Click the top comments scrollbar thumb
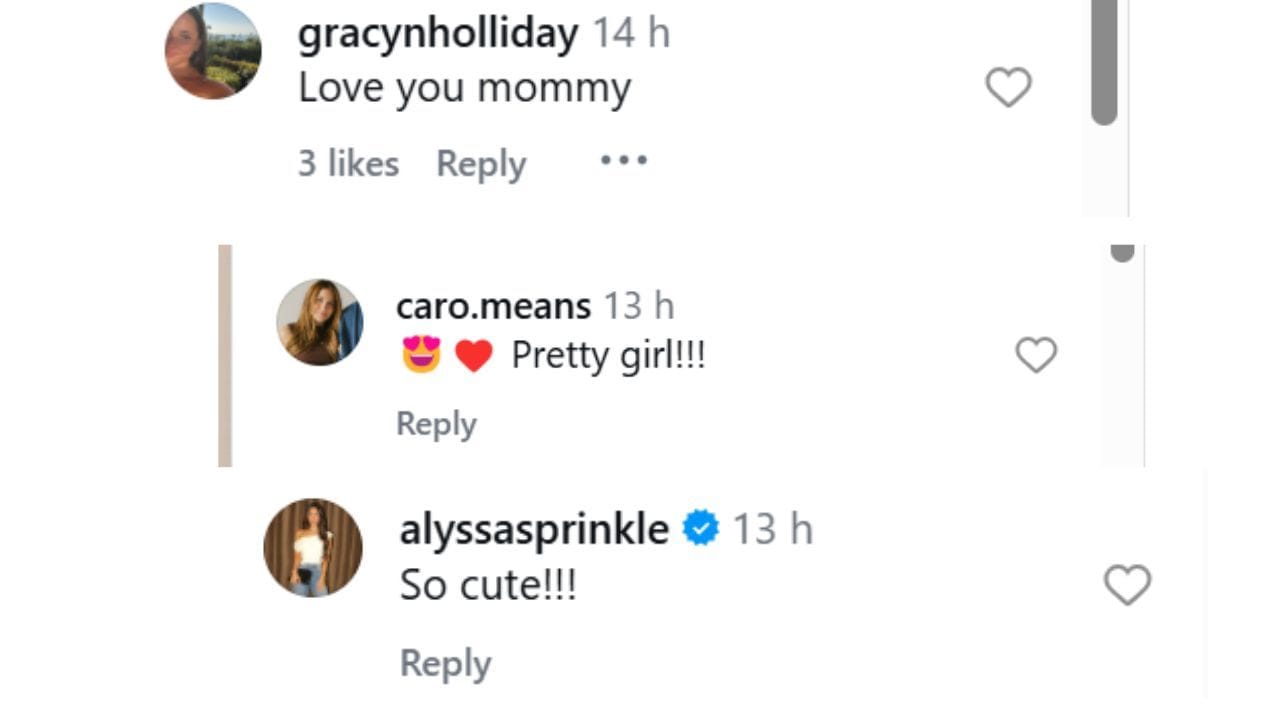This screenshot has width=1280, height=720. click(1104, 60)
